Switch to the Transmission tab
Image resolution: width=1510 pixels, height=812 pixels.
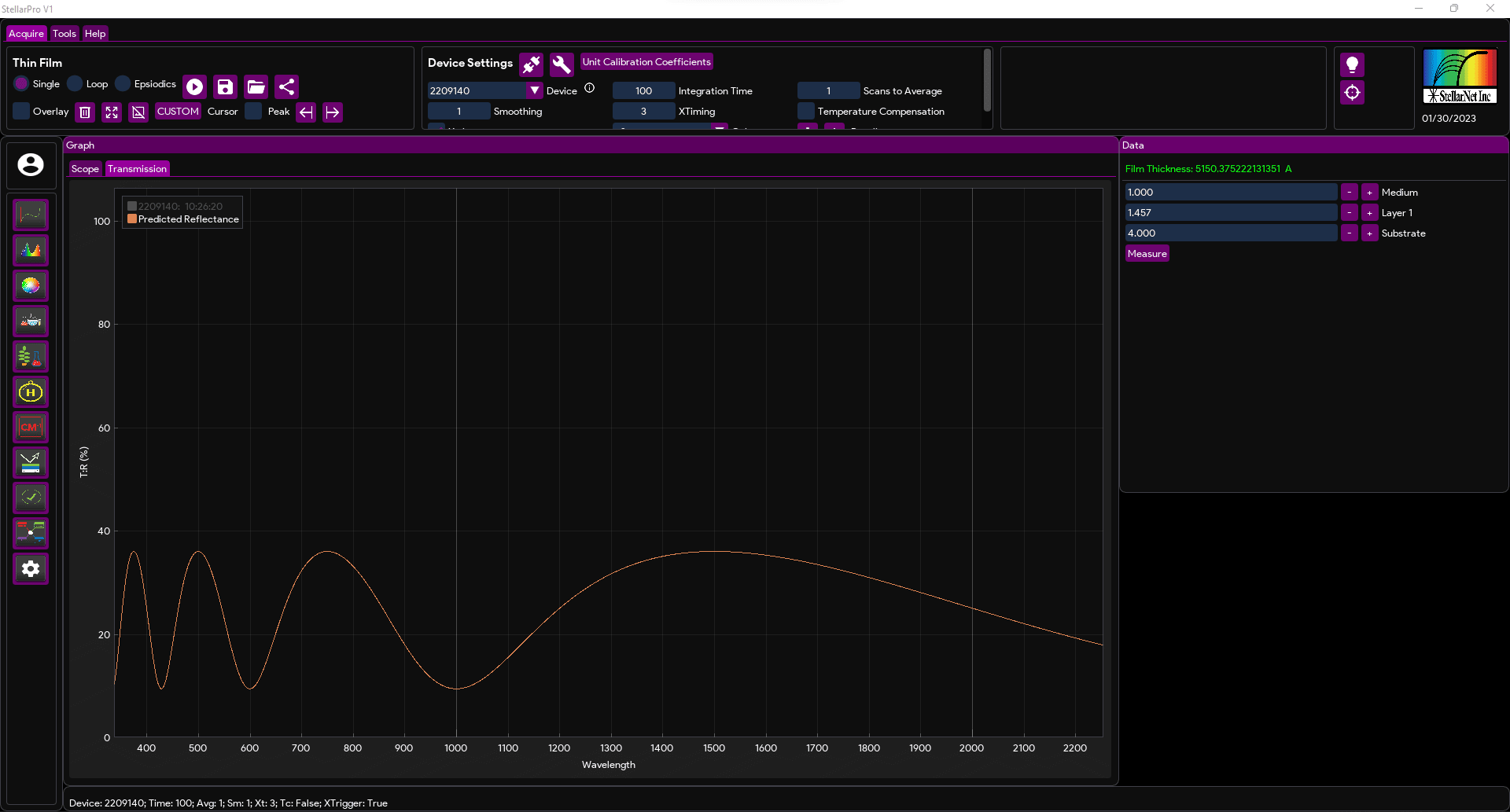(137, 169)
